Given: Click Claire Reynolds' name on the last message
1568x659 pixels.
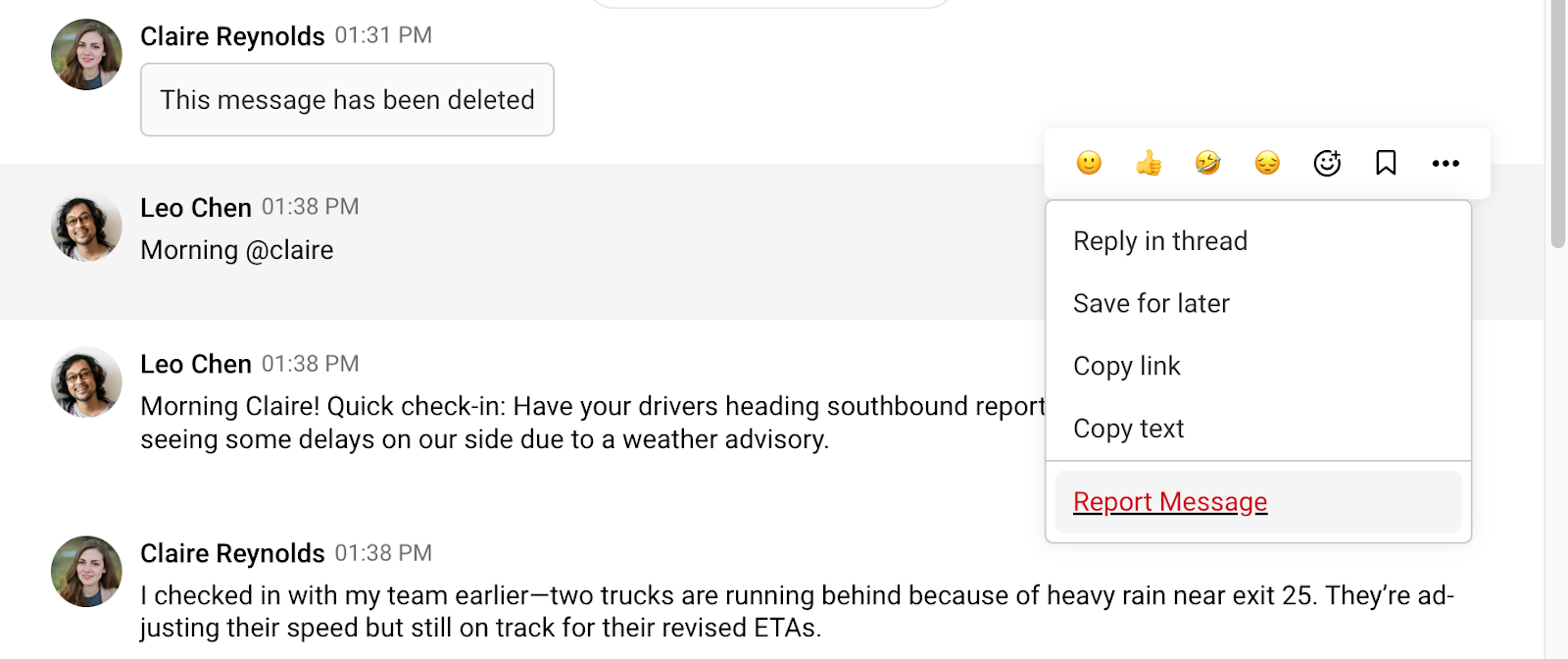Looking at the screenshot, I should 232,554.
